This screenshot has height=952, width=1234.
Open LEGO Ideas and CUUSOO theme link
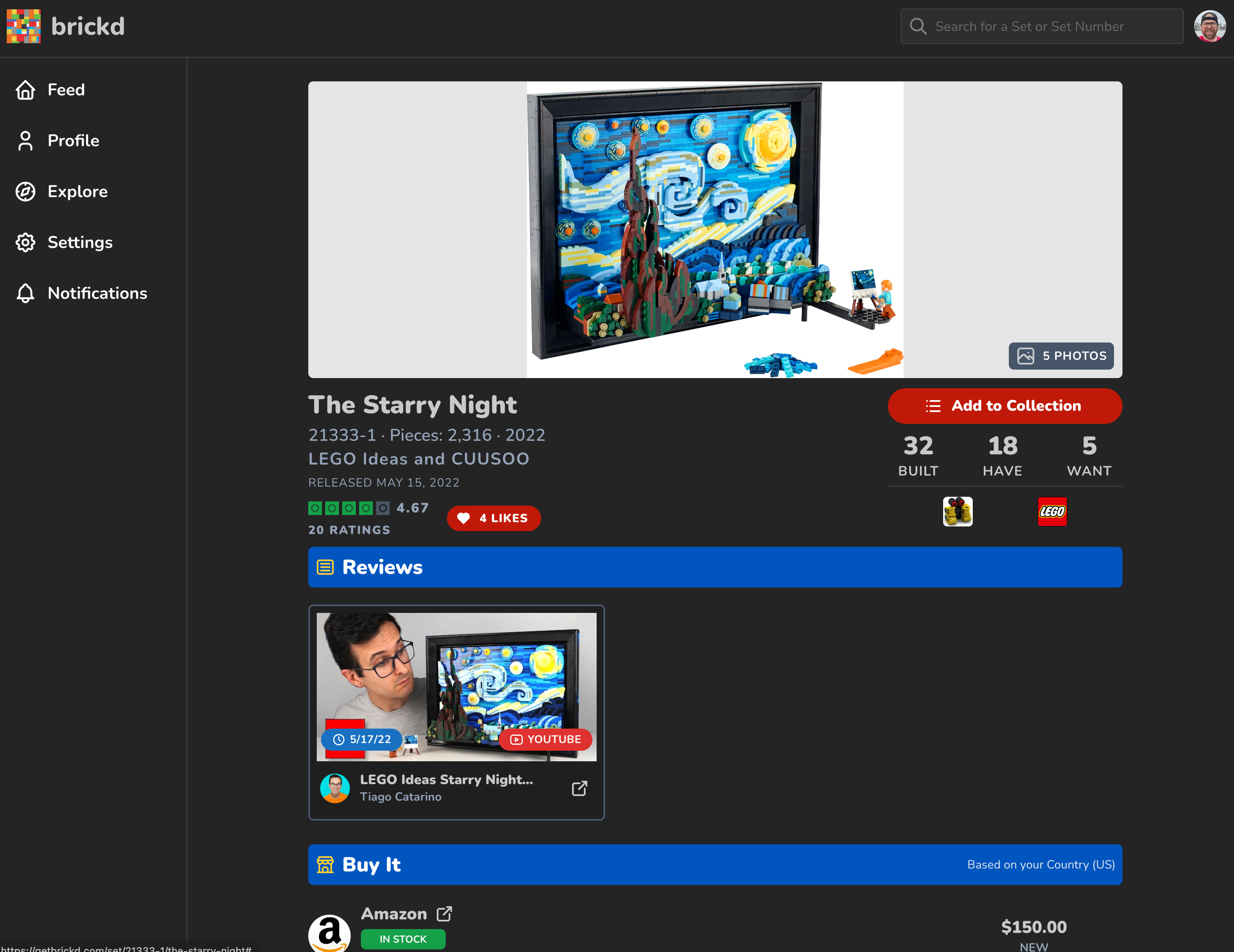[x=419, y=459]
